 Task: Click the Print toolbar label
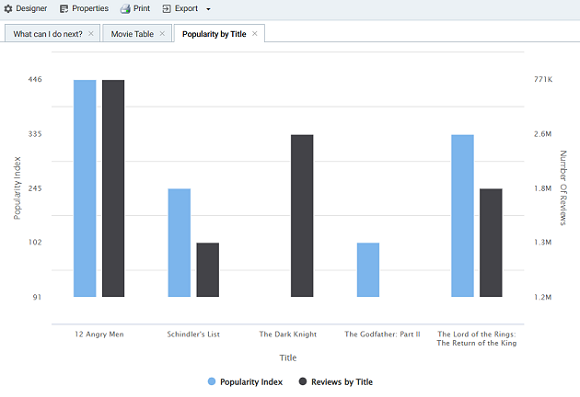tap(142, 9)
